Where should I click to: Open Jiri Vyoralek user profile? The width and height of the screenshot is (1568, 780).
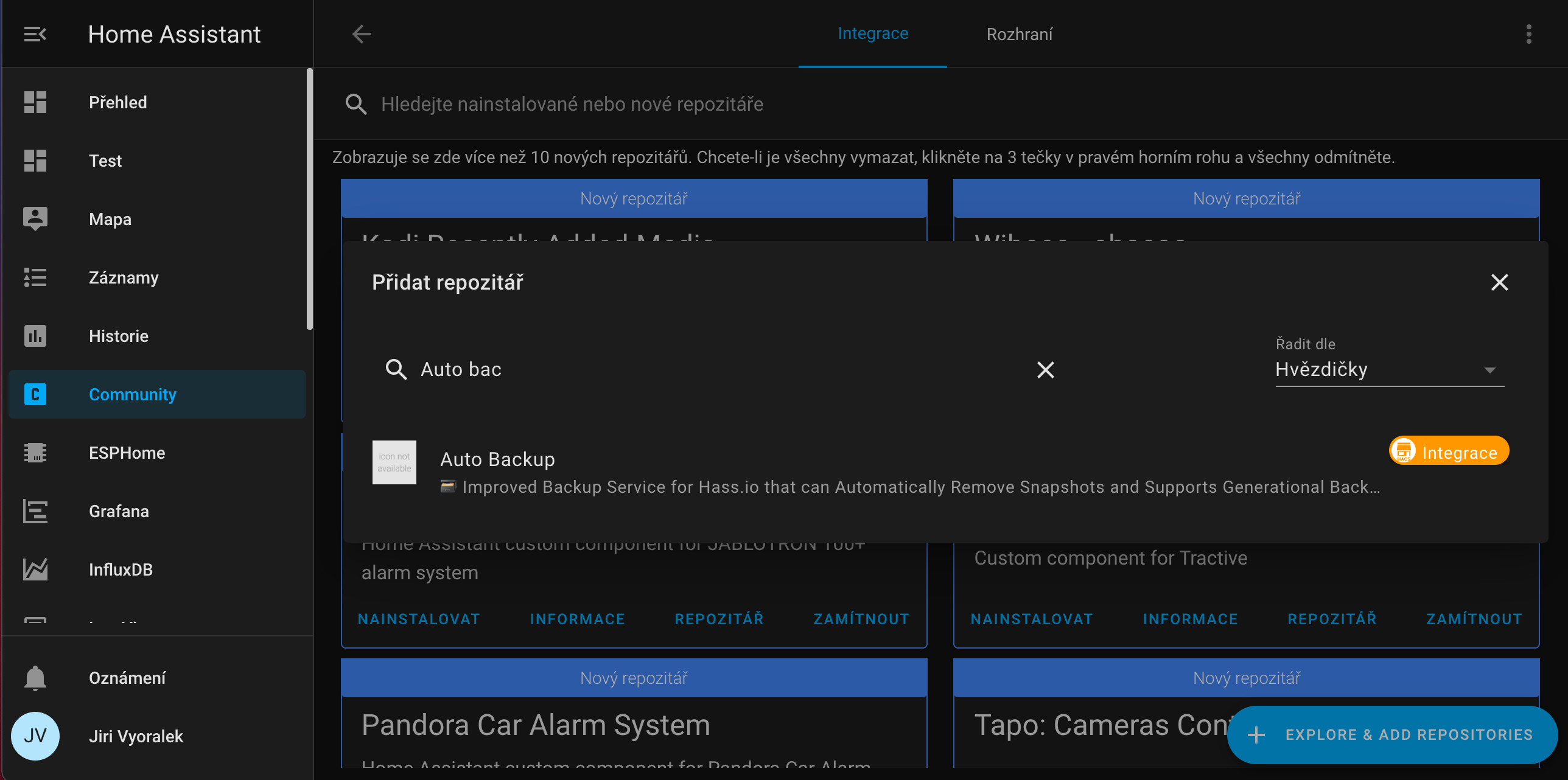coord(135,736)
